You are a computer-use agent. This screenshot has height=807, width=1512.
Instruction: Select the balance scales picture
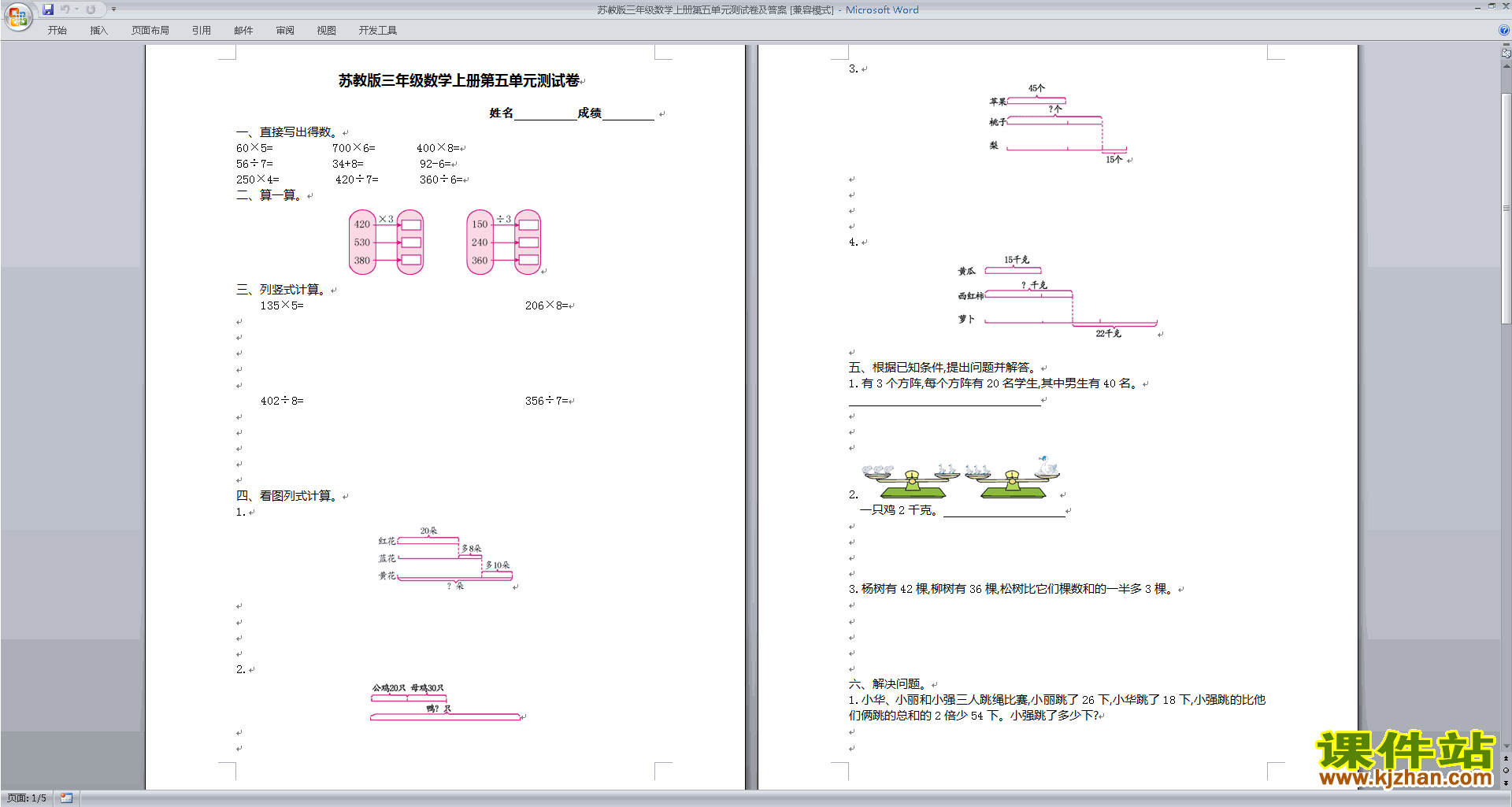tap(962, 478)
